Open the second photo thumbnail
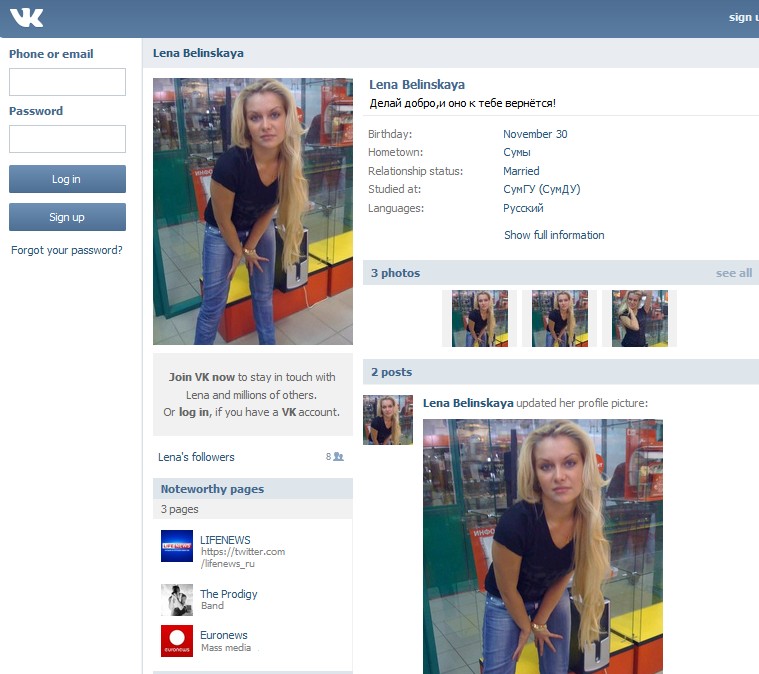 point(559,318)
